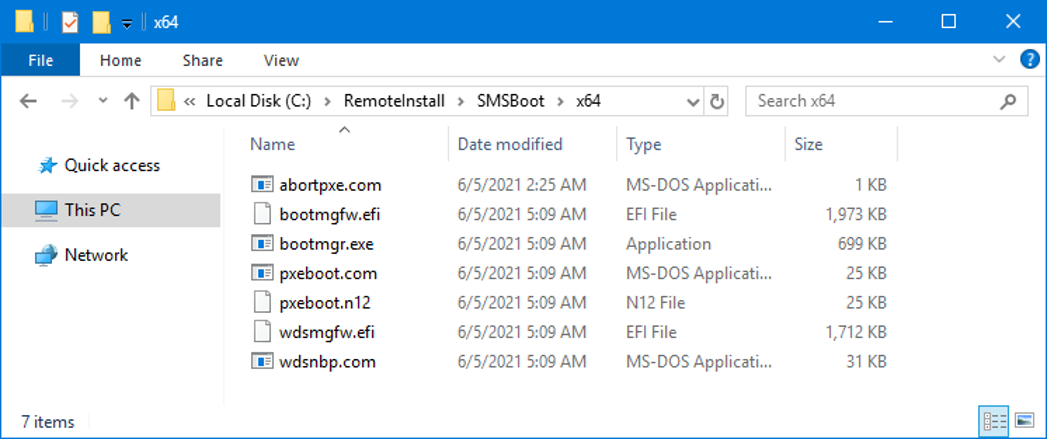
Task: Open the File menu
Action: (x=41, y=60)
